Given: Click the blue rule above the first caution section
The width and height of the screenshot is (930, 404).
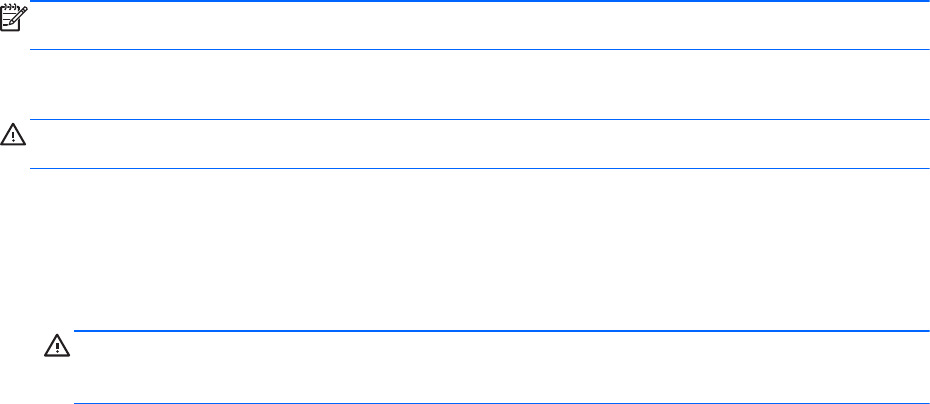Looking at the screenshot, I should tap(479, 119).
